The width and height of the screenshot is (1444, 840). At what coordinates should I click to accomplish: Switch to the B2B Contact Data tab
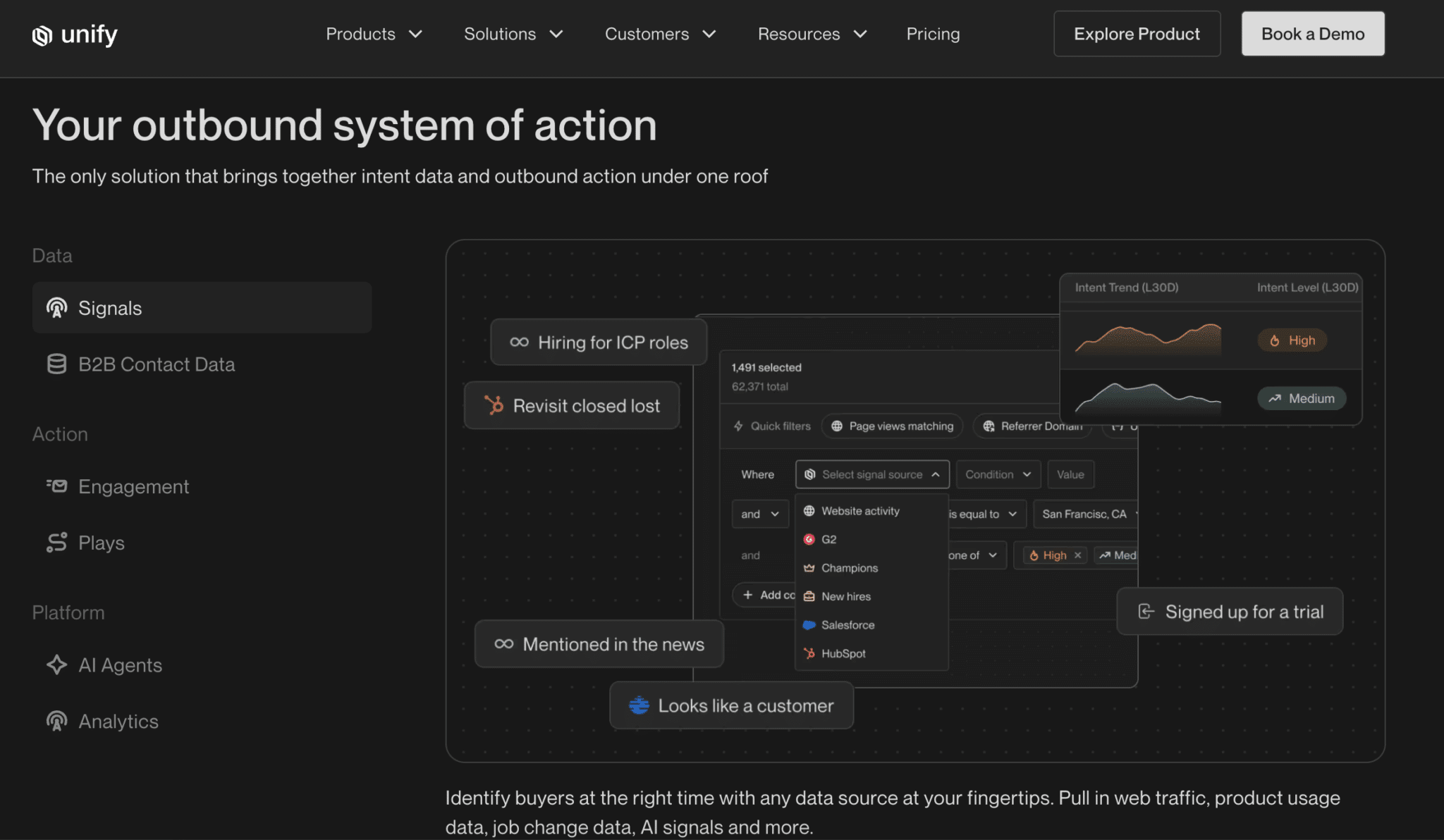coord(202,364)
